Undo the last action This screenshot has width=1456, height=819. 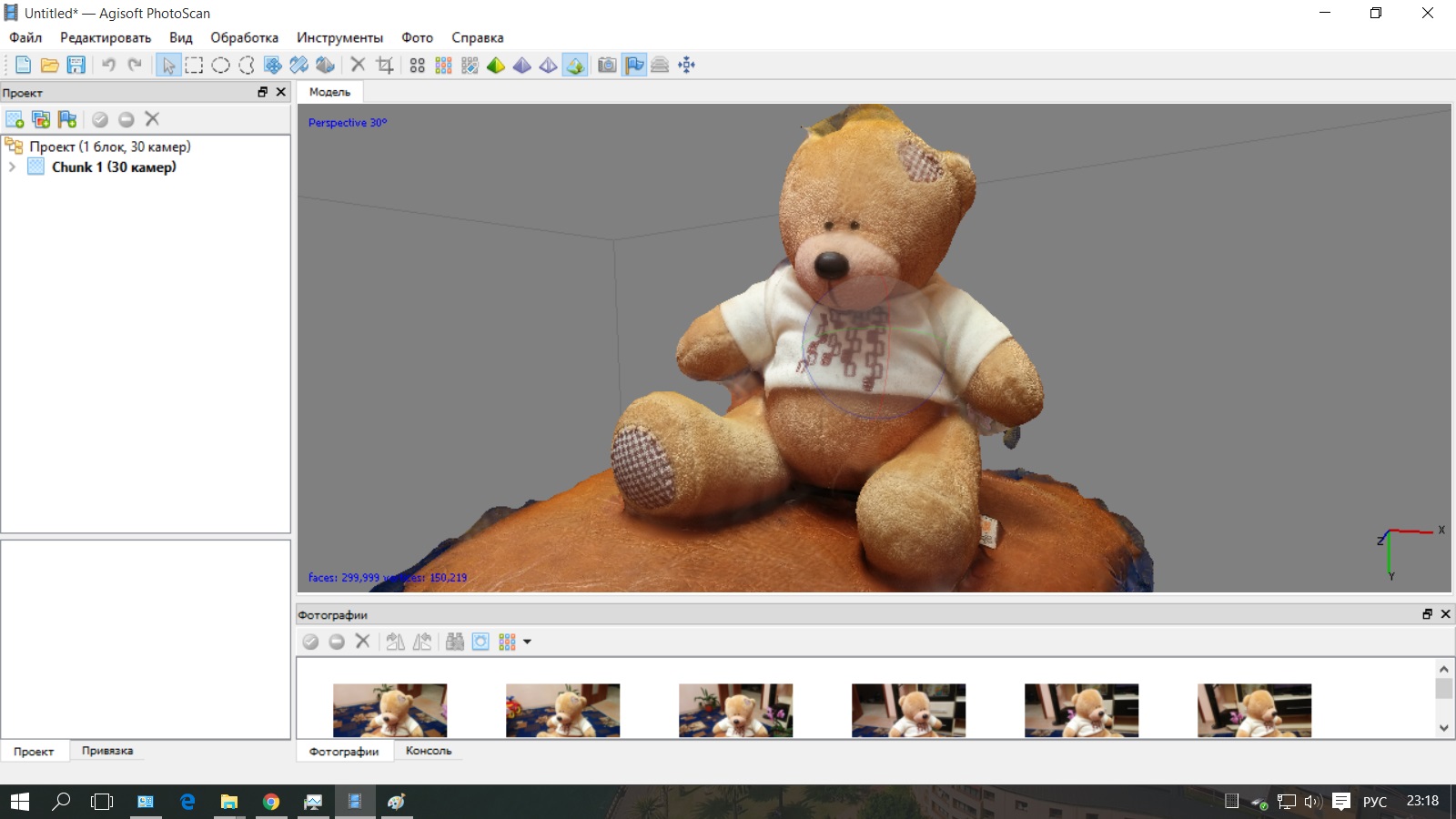tap(108, 65)
